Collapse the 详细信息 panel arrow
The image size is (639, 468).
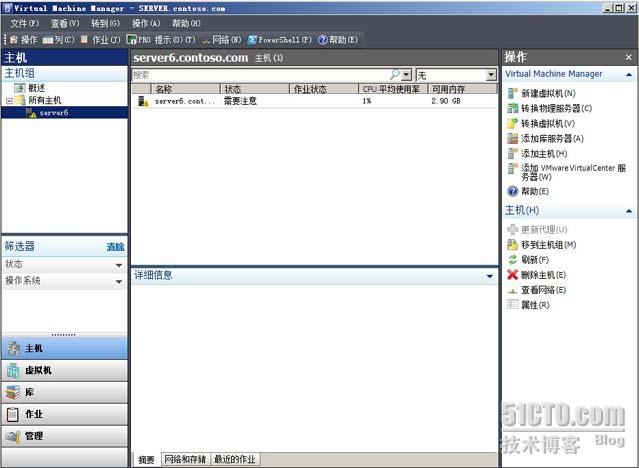pyautogui.click(x=489, y=276)
